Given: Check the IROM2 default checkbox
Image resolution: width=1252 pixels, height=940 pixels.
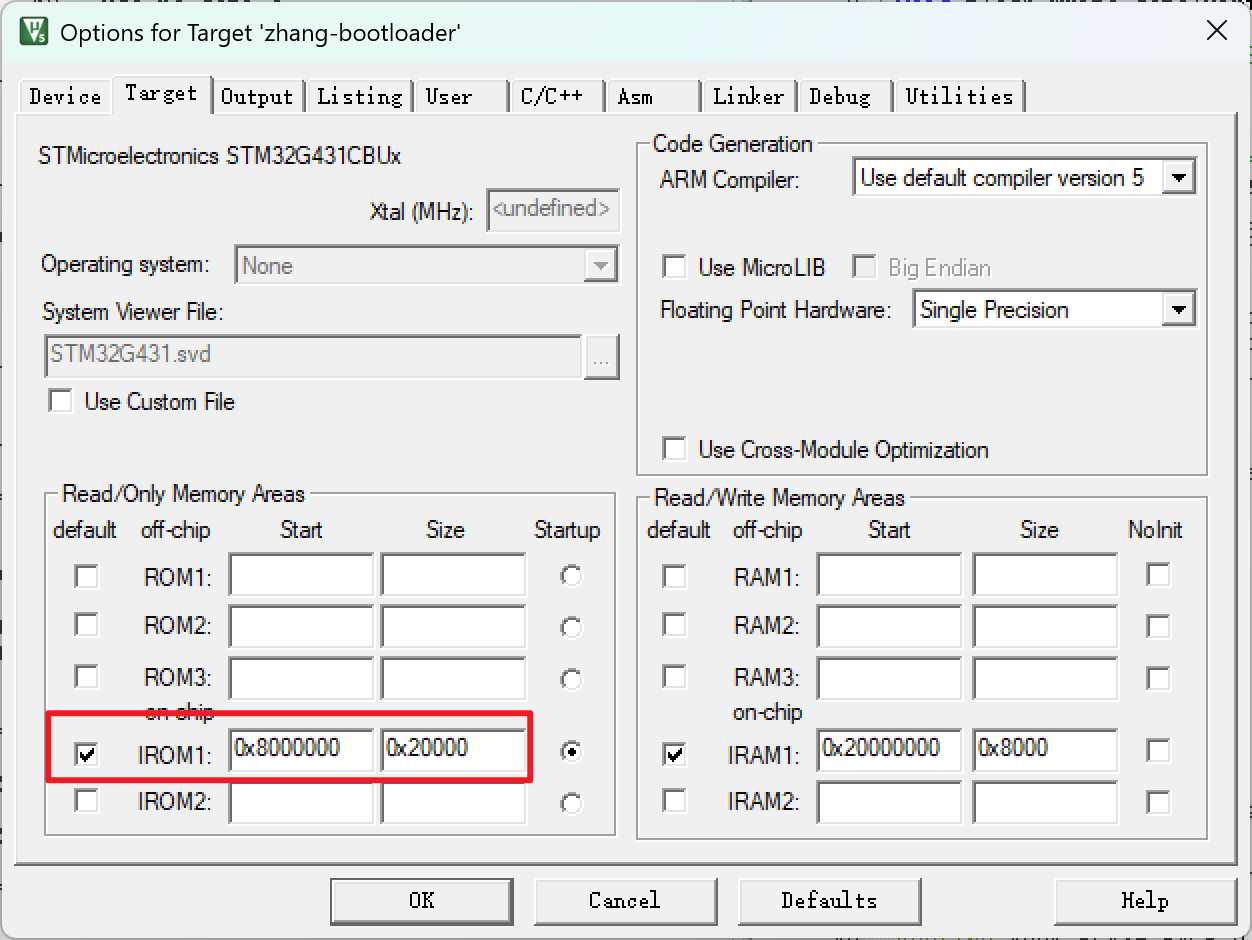Looking at the screenshot, I should click(87, 801).
